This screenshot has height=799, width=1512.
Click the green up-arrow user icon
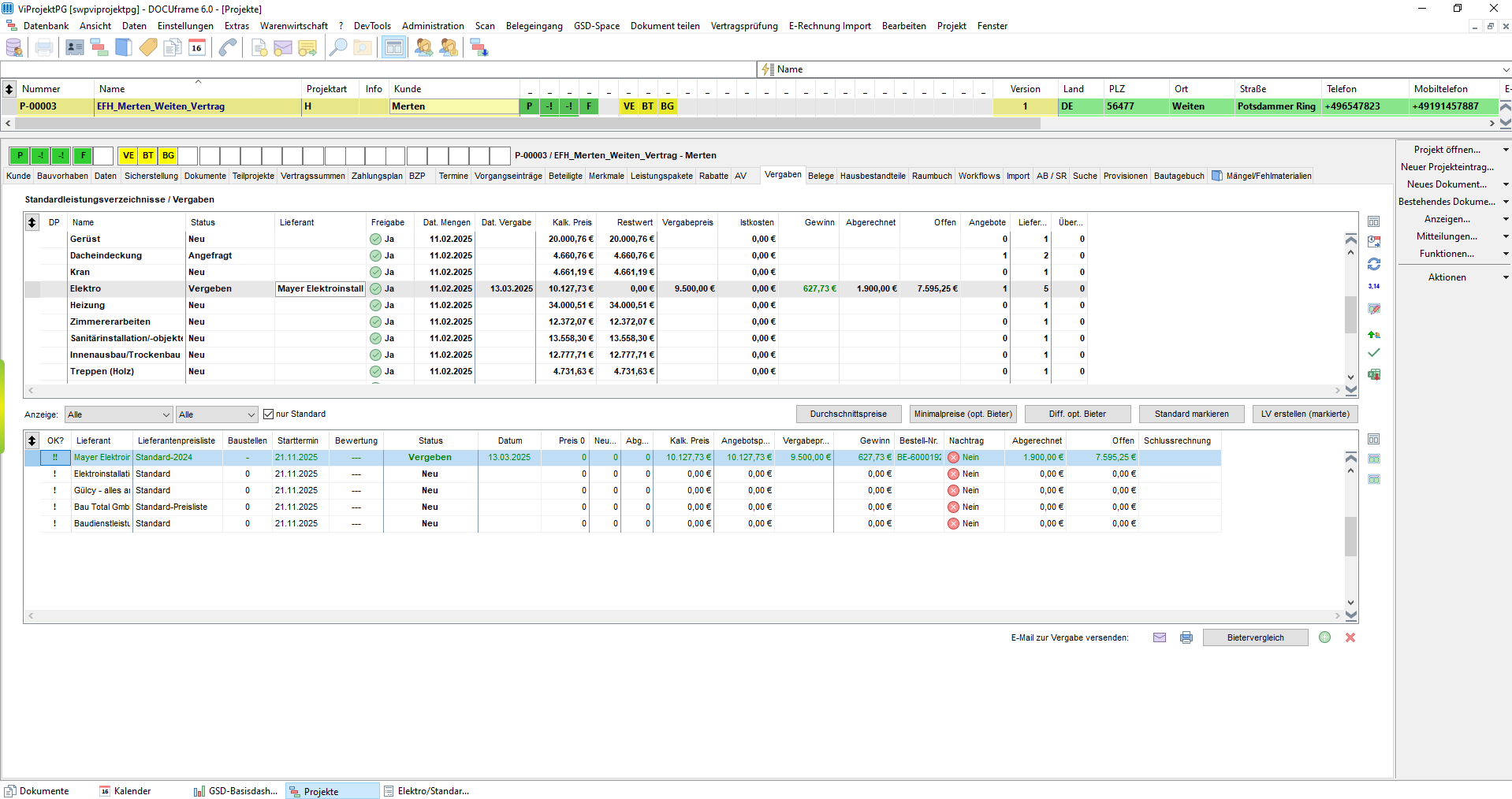tap(1374, 335)
